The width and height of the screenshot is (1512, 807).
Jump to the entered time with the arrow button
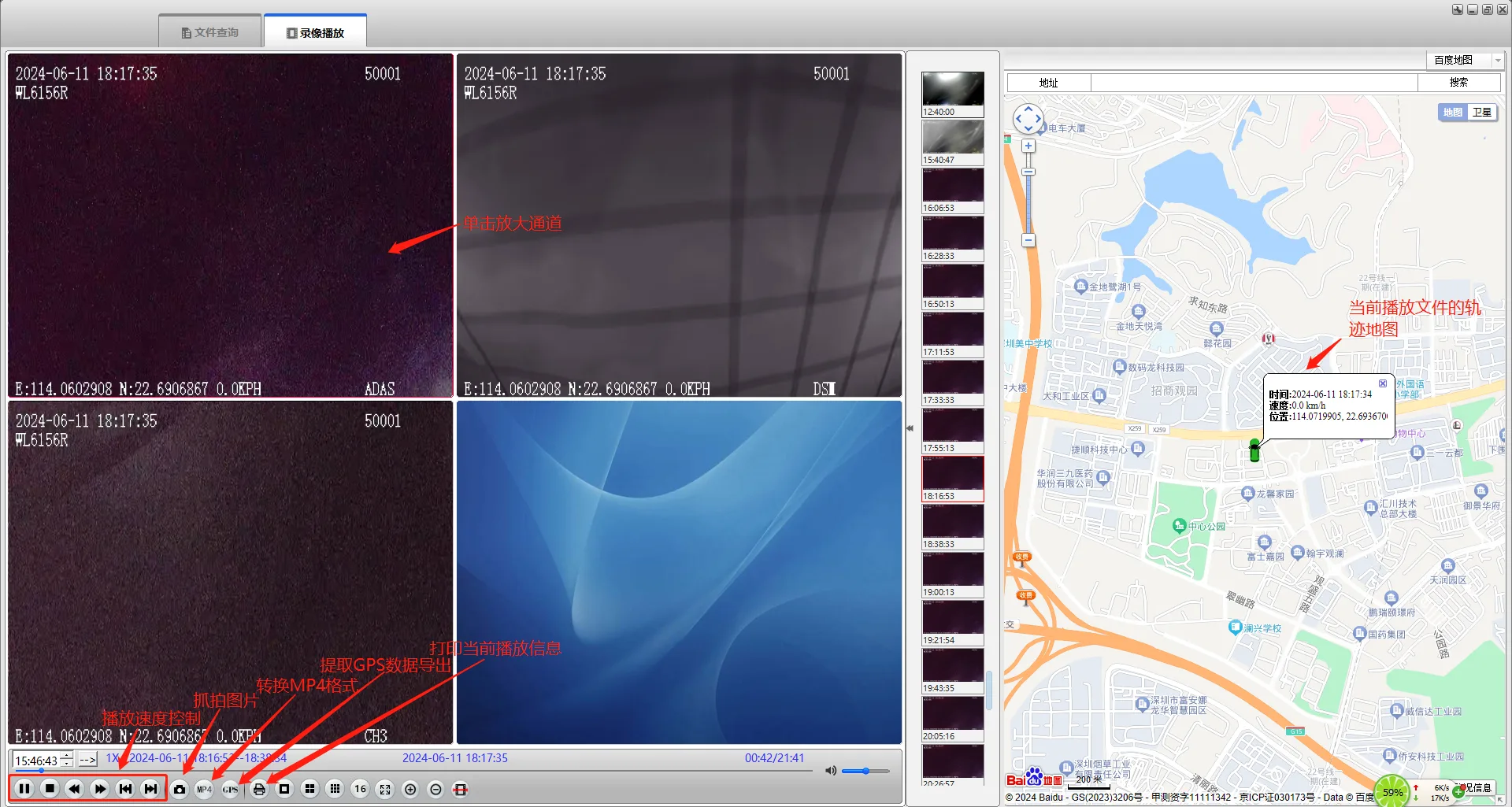(x=88, y=761)
